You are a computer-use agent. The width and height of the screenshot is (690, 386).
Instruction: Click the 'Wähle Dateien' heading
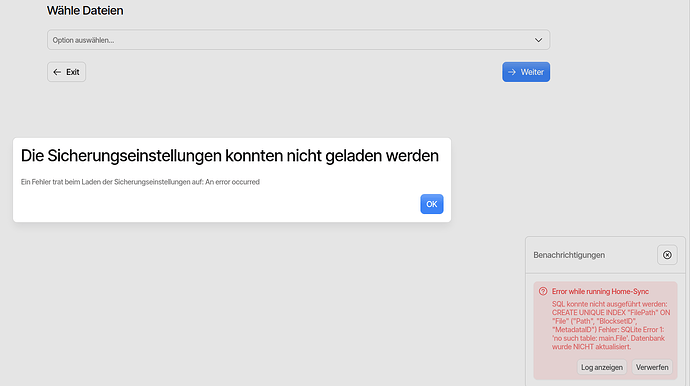pos(85,11)
